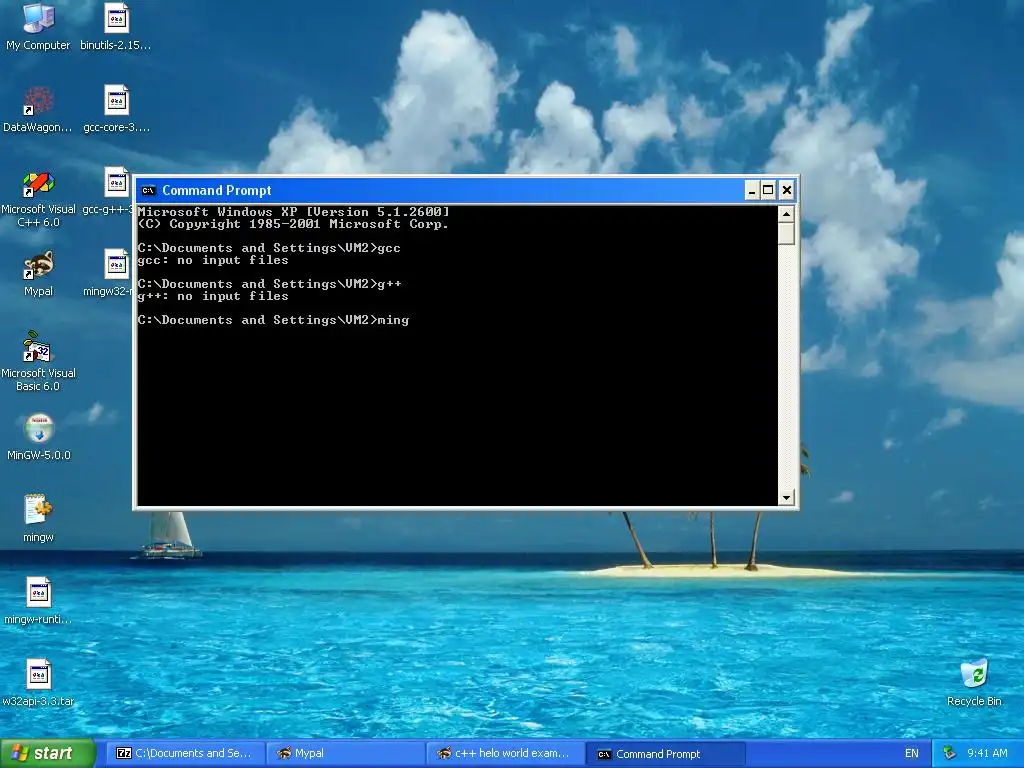Image resolution: width=1024 pixels, height=768 pixels.
Task: Select the gcc-g++ archive desktop icon
Action: (x=116, y=183)
